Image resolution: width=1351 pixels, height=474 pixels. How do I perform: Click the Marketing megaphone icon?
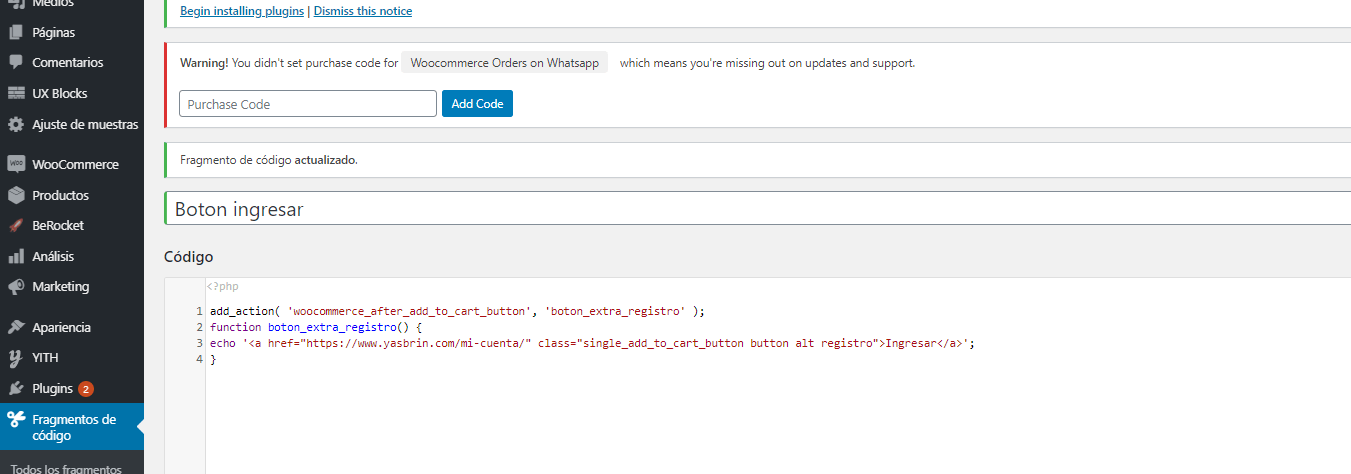point(16,286)
